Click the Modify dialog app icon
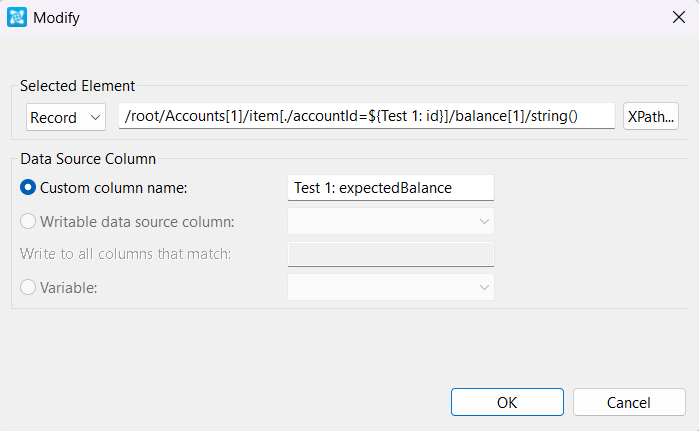The image size is (699, 431). click(17, 17)
